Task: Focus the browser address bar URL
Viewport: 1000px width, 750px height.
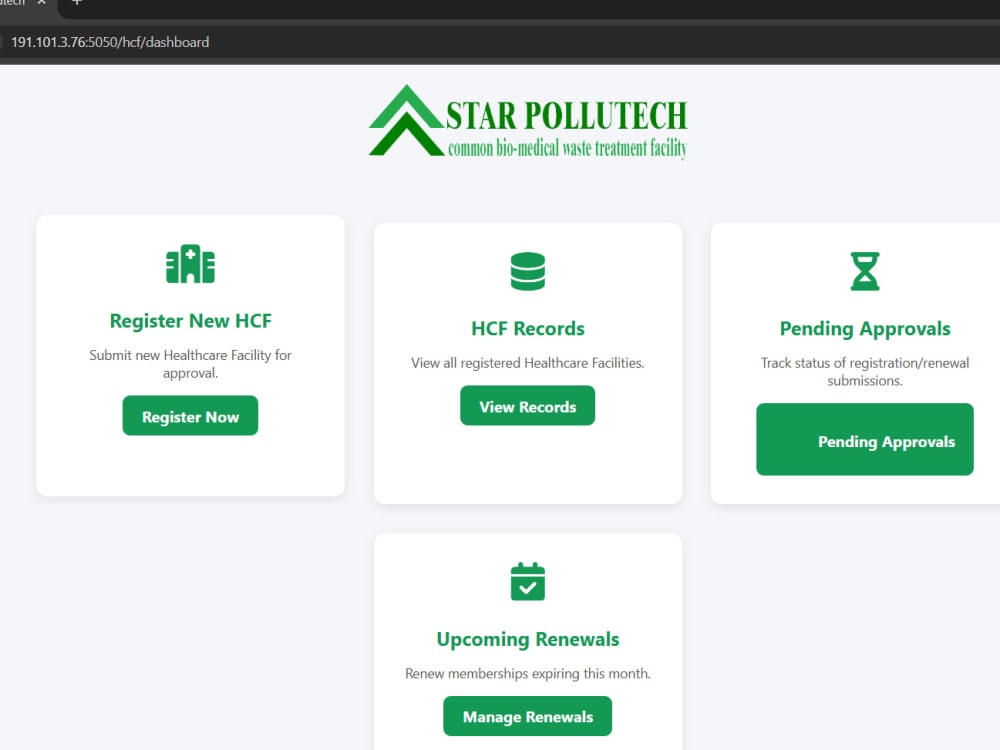Action: 110,42
